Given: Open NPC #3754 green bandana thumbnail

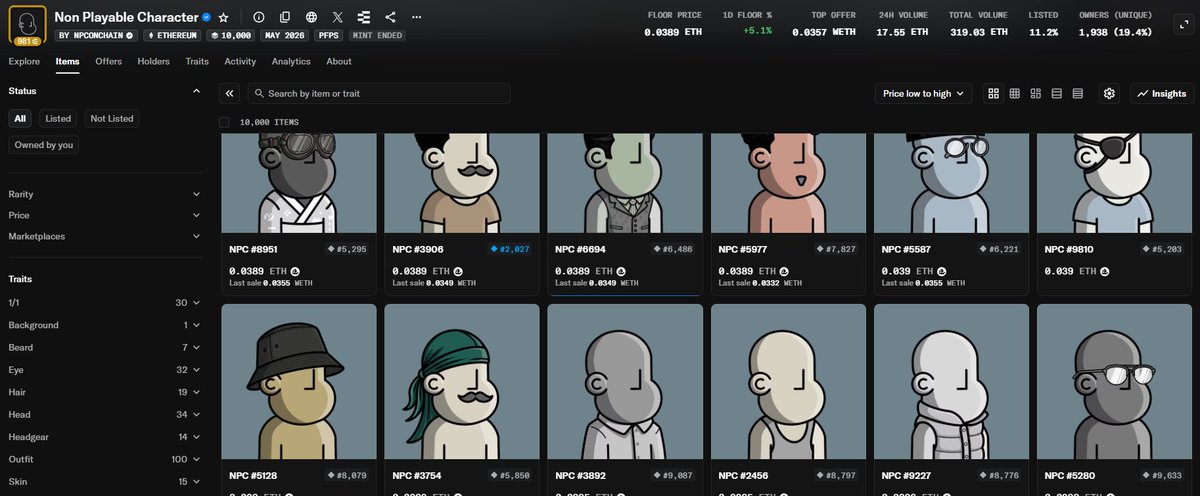Looking at the screenshot, I should point(462,381).
